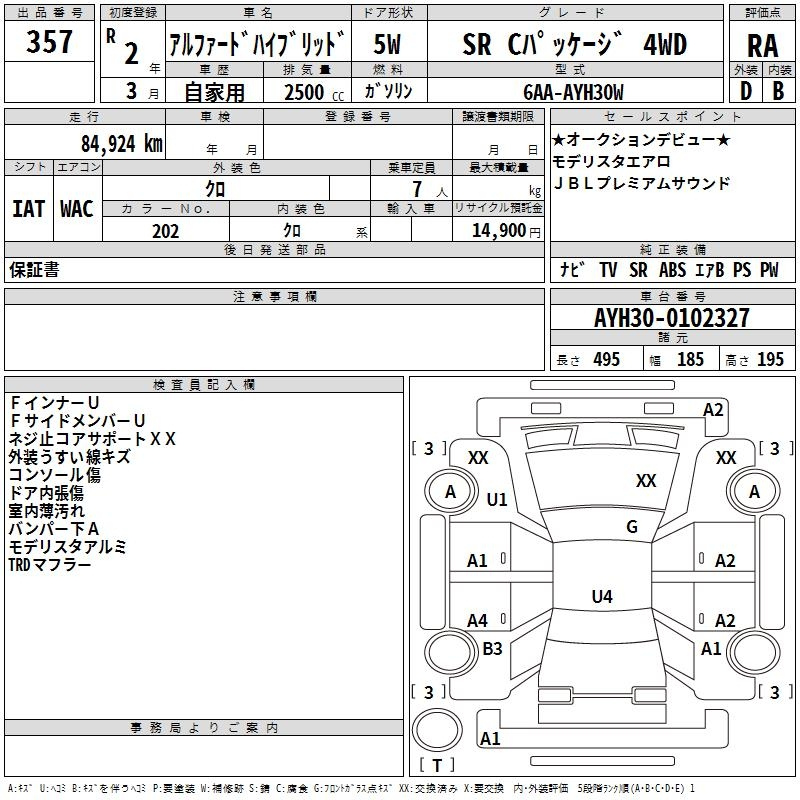The image size is (800, 800).
Task: Click U4 mark on roof diagram
Action: (602, 596)
